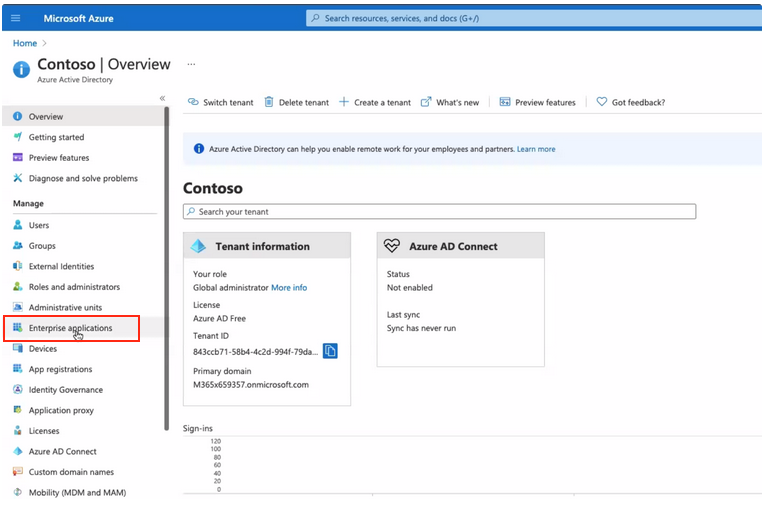This screenshot has height=514, width=768.
Task: Focus the search resources, services, and docs box
Action: click(534, 18)
